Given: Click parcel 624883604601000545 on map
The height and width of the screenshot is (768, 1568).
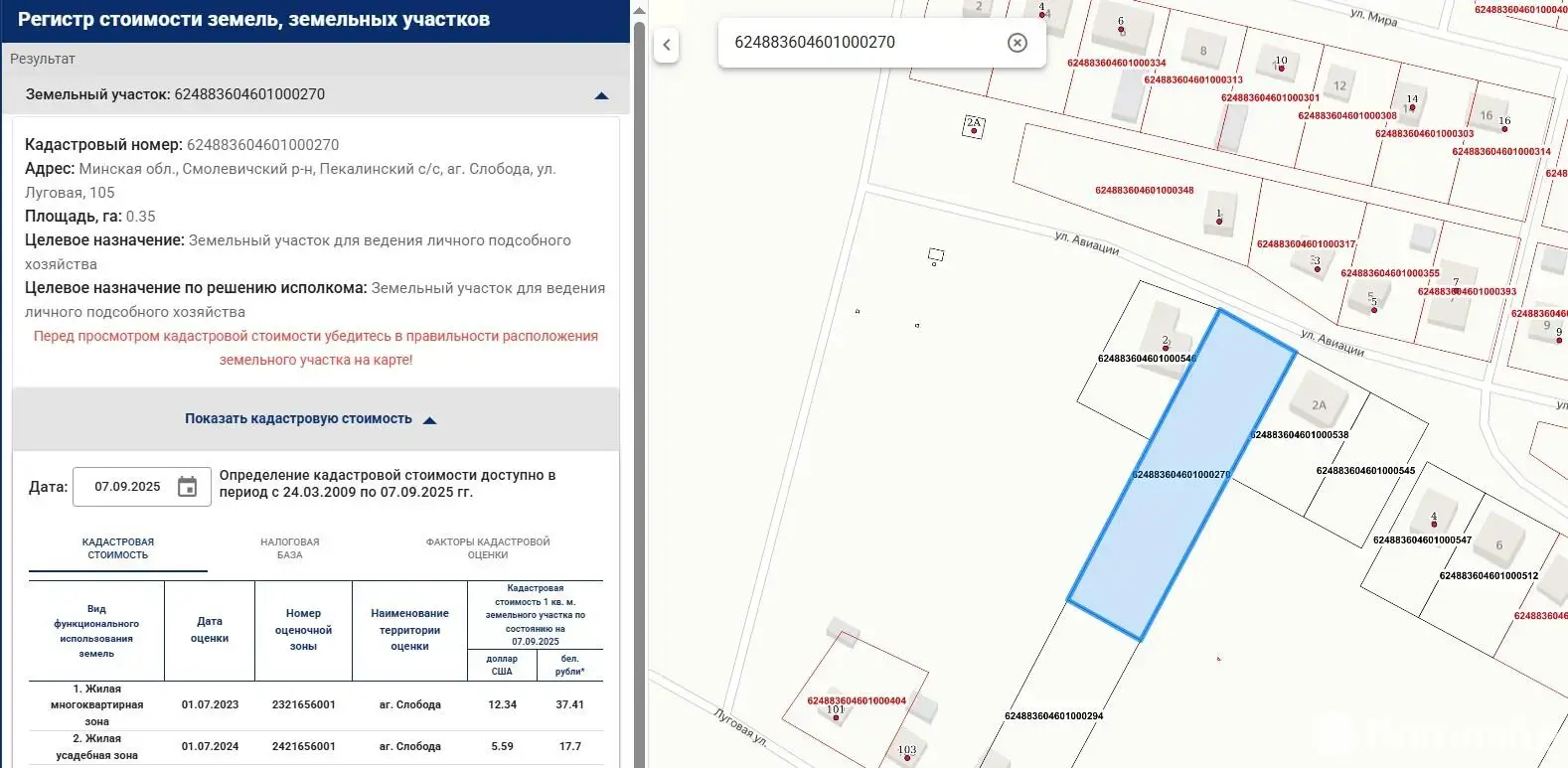Looking at the screenshot, I should [x=1365, y=471].
